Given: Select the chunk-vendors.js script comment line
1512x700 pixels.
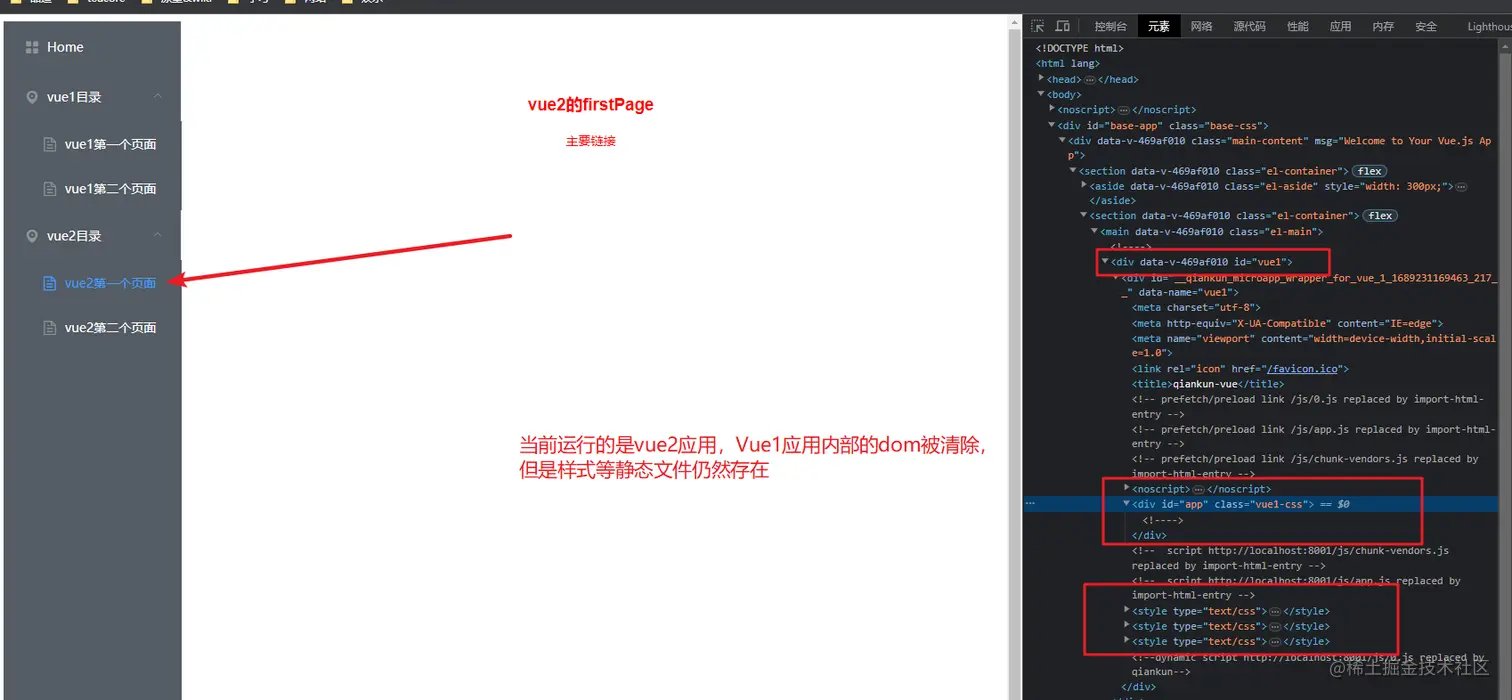Looking at the screenshot, I should click(1290, 558).
